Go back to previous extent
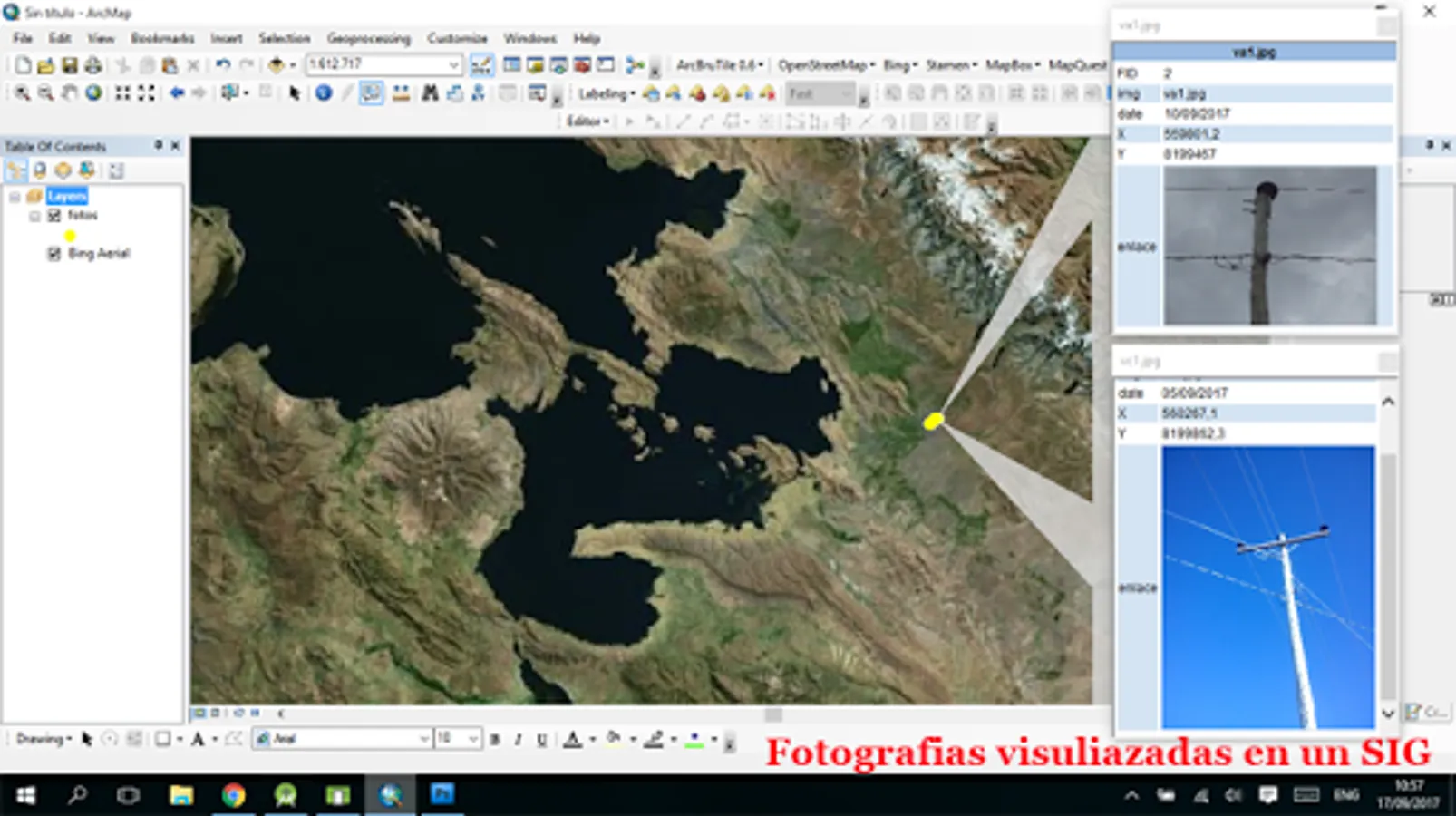This screenshot has width=1456, height=816. click(177, 93)
